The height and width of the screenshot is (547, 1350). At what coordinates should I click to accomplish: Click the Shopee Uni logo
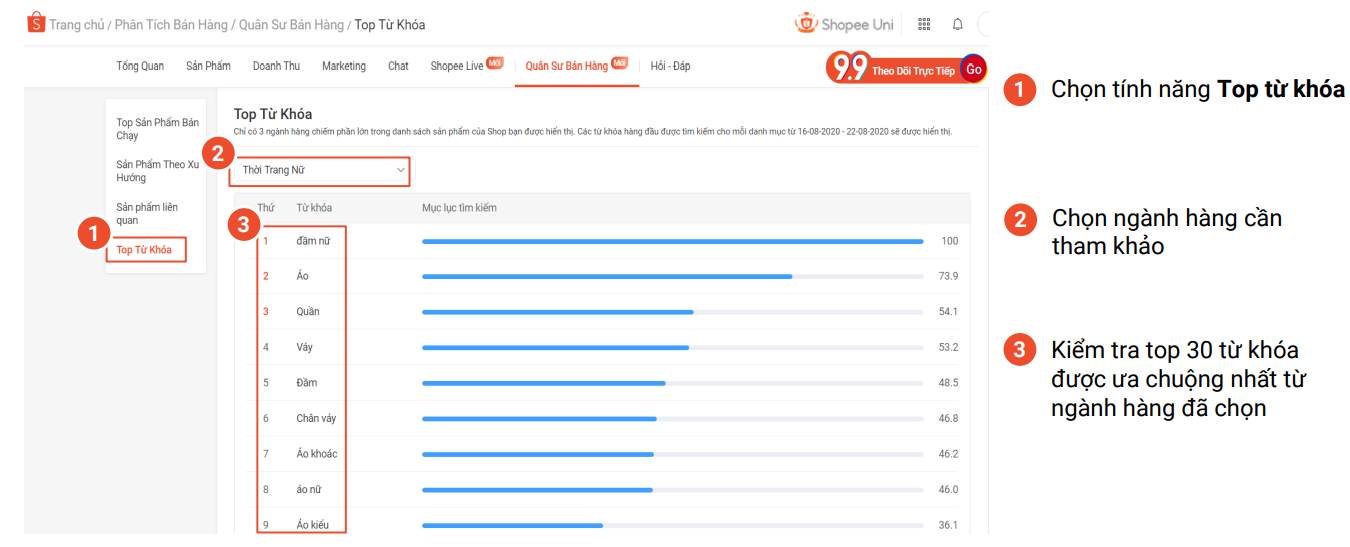point(844,24)
